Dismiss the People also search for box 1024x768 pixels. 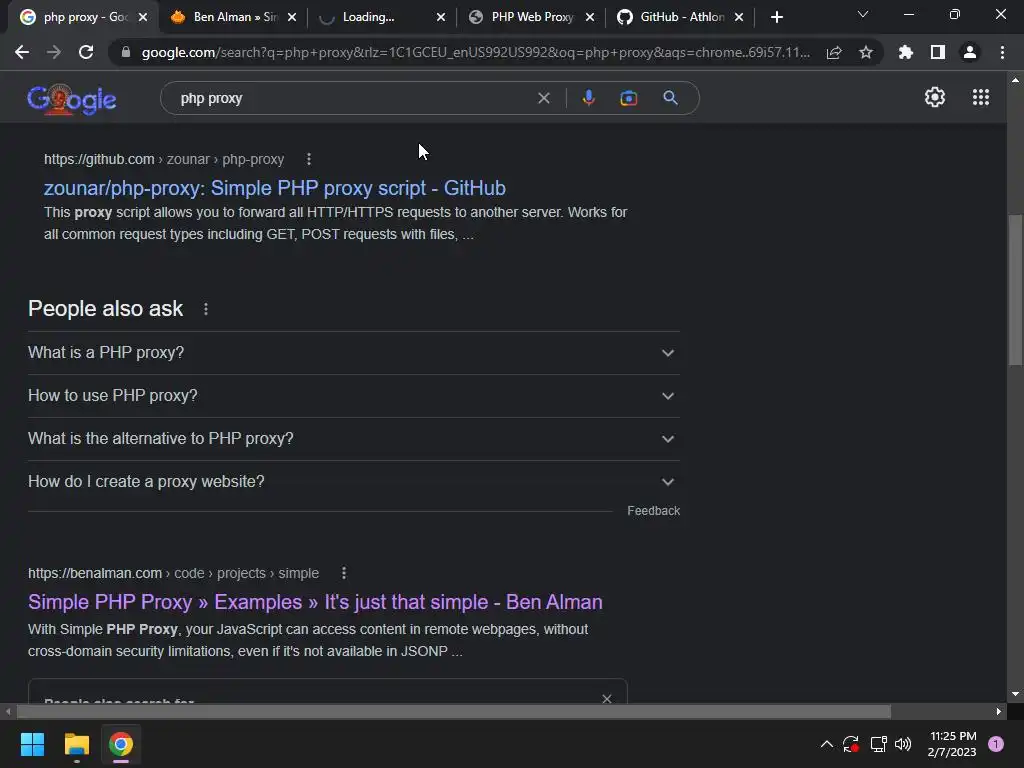[x=607, y=698]
